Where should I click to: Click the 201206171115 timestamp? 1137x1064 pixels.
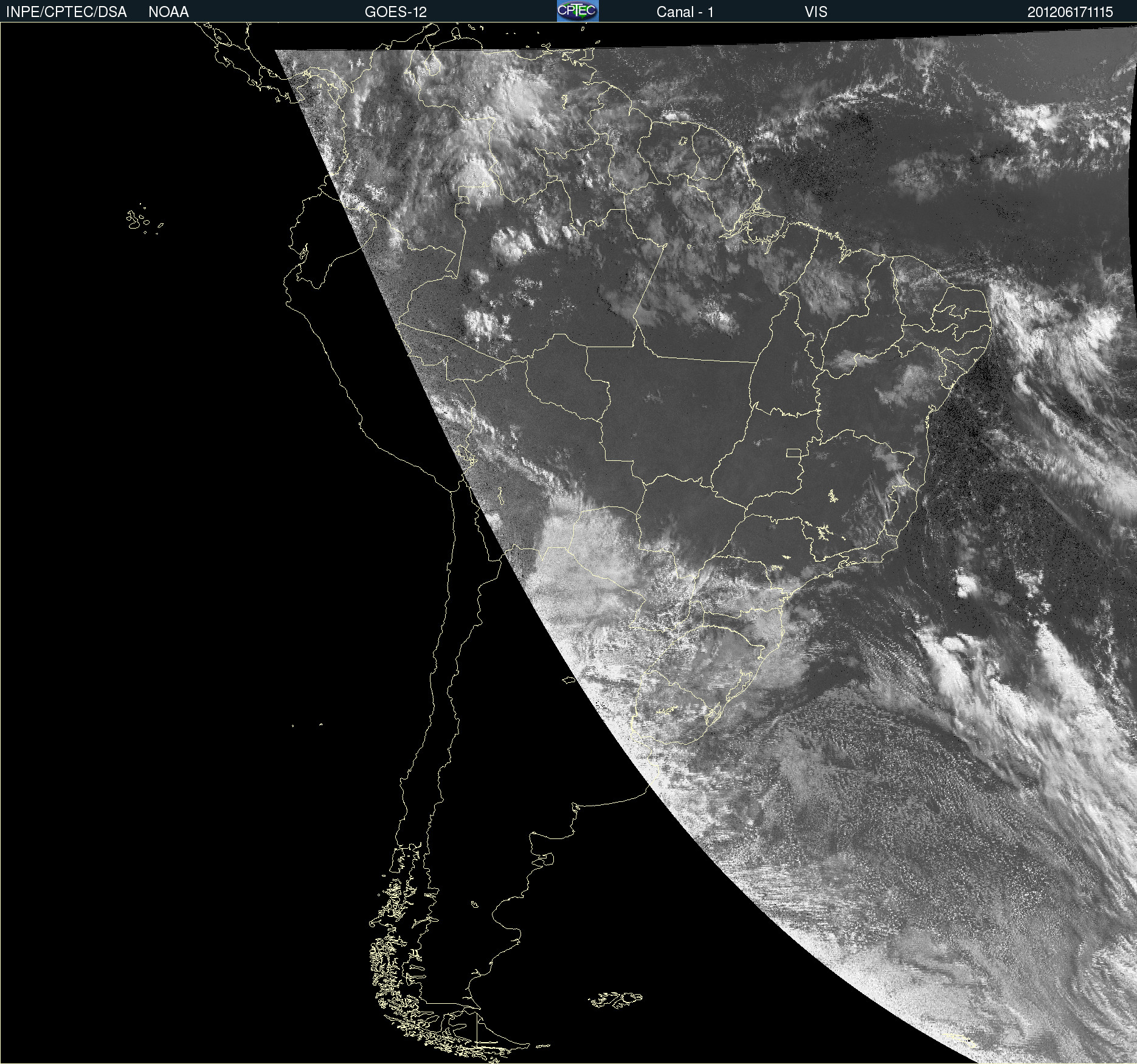click(x=1070, y=12)
